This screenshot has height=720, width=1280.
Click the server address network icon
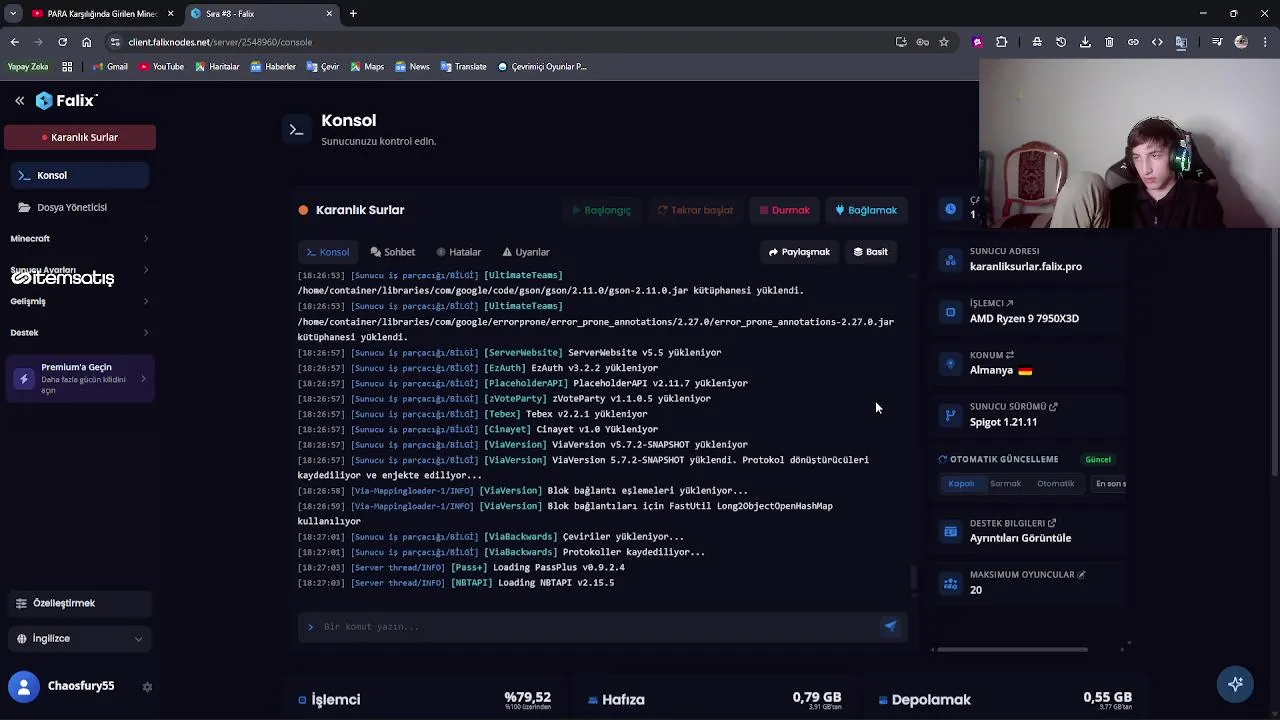coord(950,260)
